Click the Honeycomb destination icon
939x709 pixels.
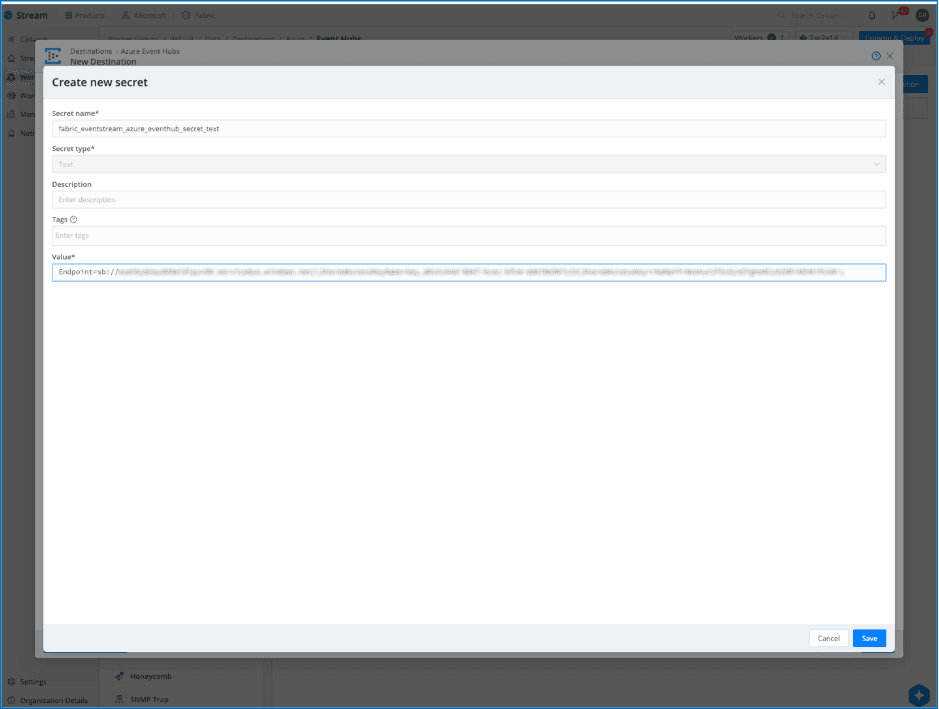click(x=120, y=676)
